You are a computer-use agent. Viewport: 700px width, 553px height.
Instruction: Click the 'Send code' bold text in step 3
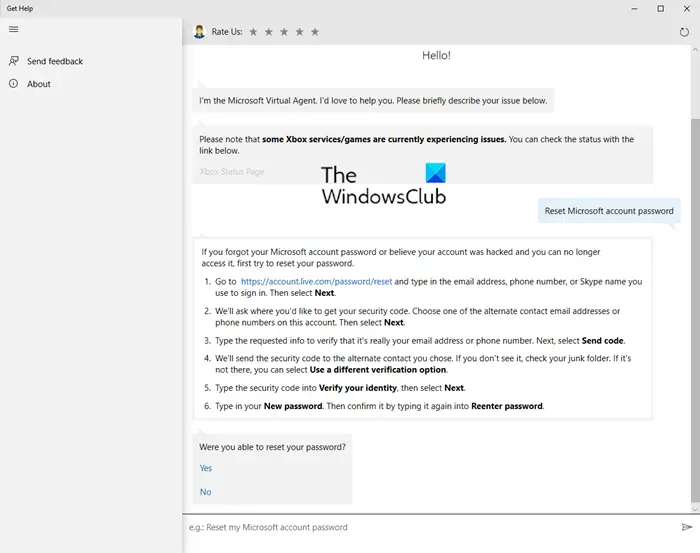pyautogui.click(x=602, y=341)
